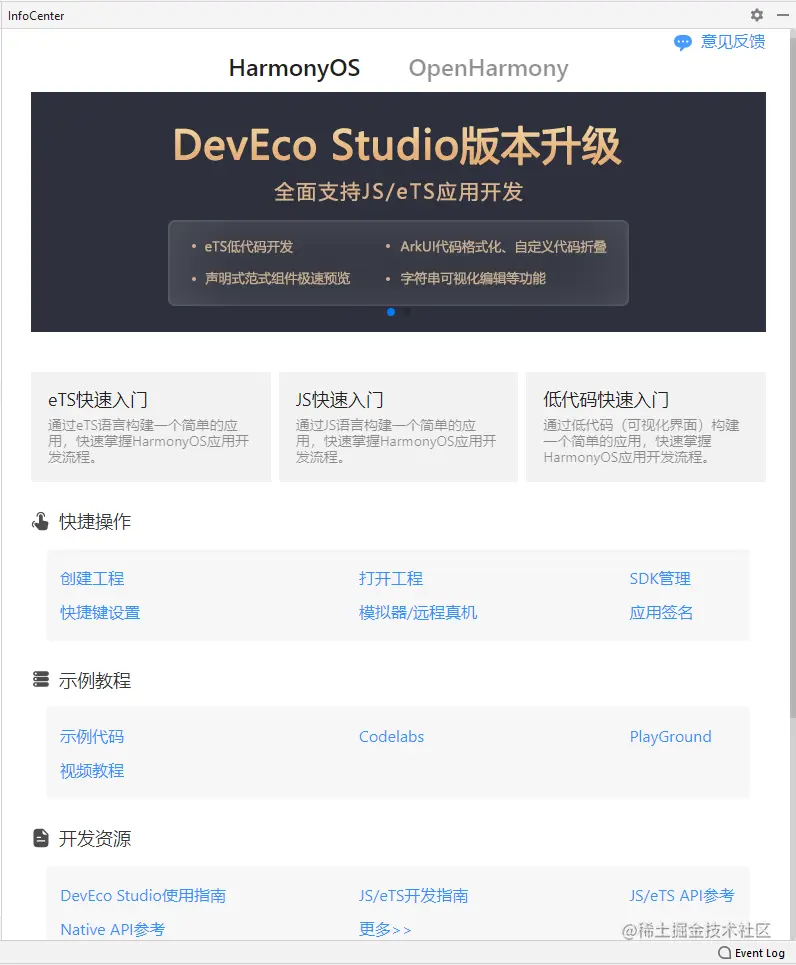The image size is (796, 965).
Task: Click the feedback chat bubble icon
Action: click(x=683, y=42)
